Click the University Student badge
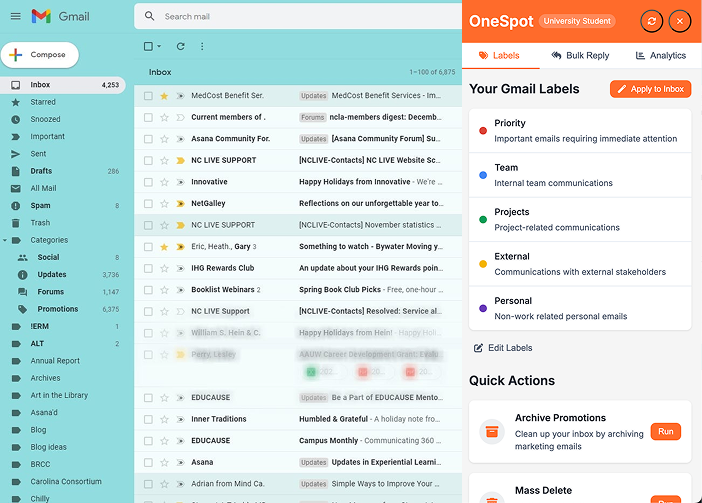 [577, 21]
